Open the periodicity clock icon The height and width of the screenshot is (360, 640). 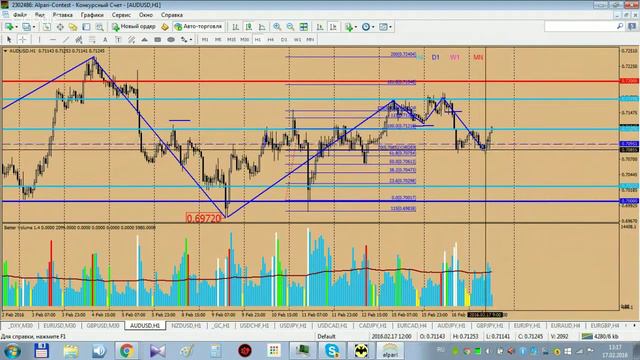click(366, 27)
